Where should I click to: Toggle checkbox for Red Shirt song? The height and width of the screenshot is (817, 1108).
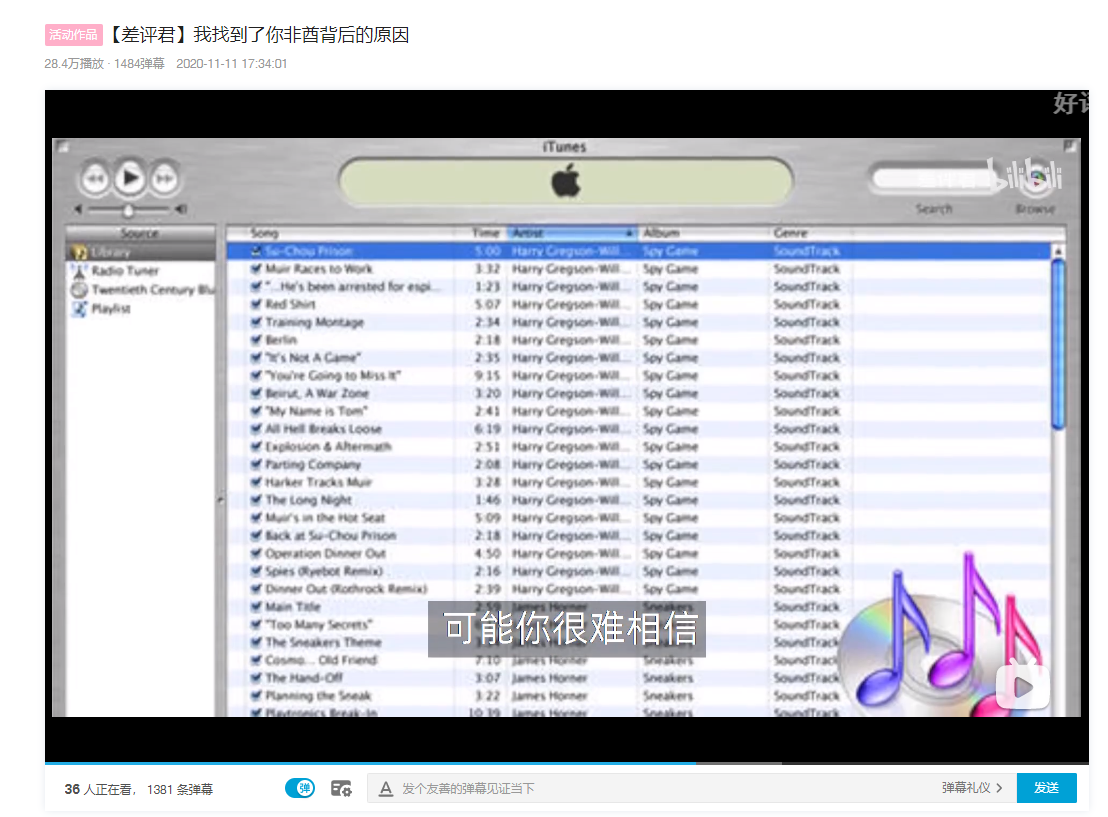(x=256, y=304)
